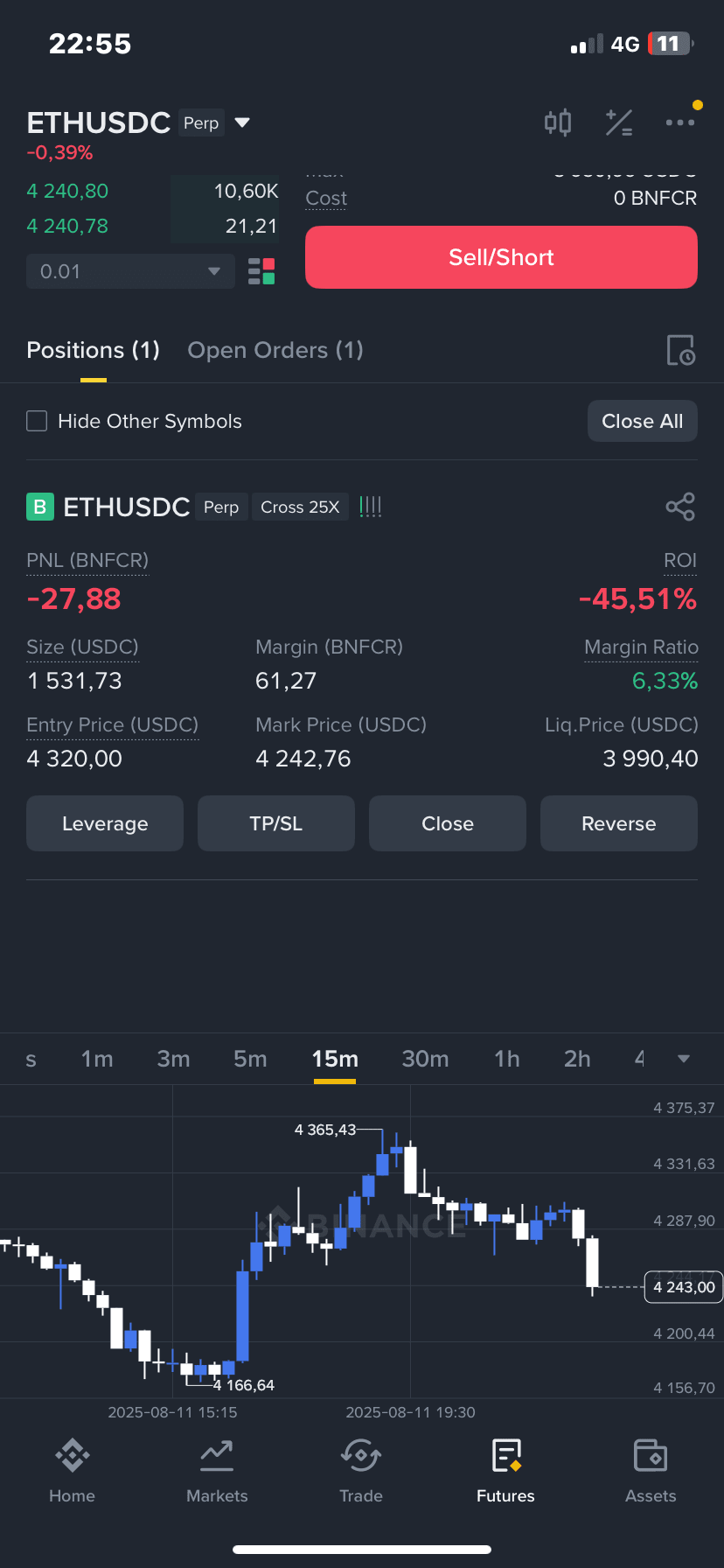Expand the ETHUSDC symbol selector arrow

coord(242,122)
